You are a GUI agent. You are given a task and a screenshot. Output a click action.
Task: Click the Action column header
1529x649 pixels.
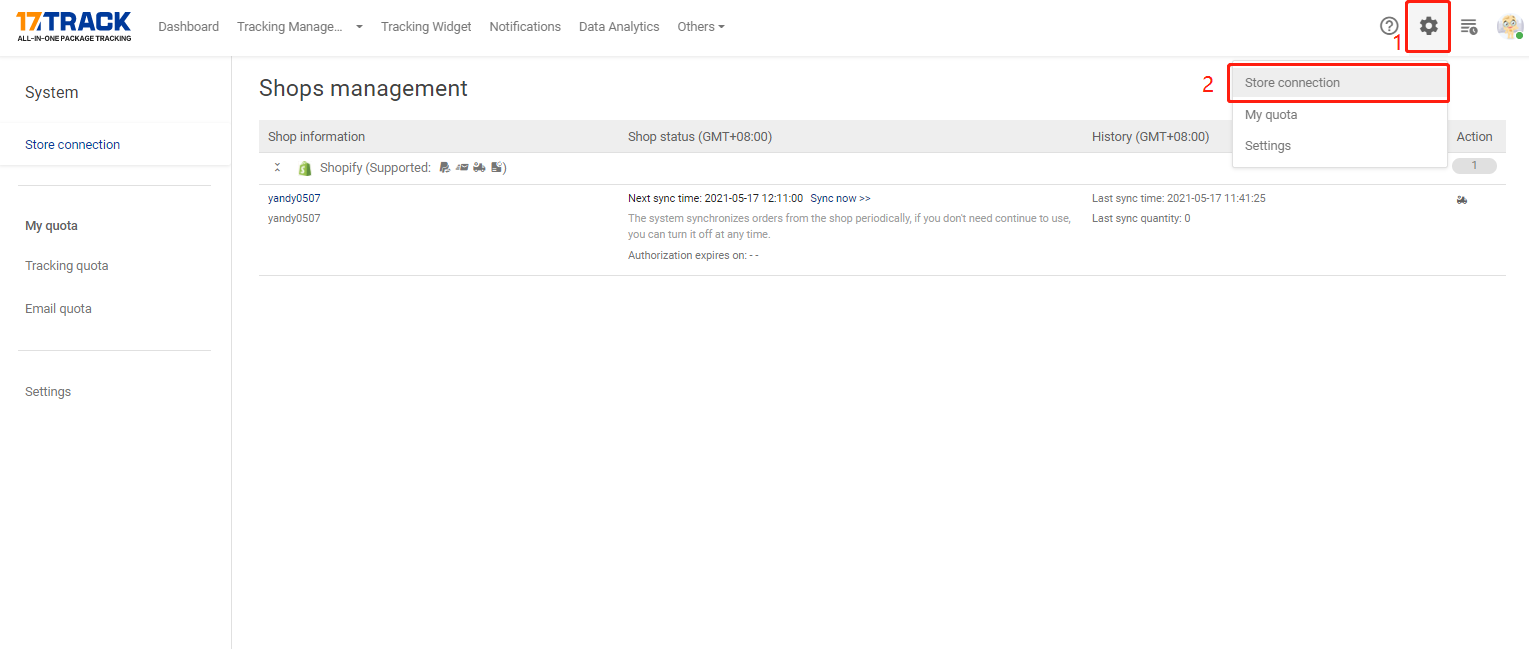[x=1474, y=137]
